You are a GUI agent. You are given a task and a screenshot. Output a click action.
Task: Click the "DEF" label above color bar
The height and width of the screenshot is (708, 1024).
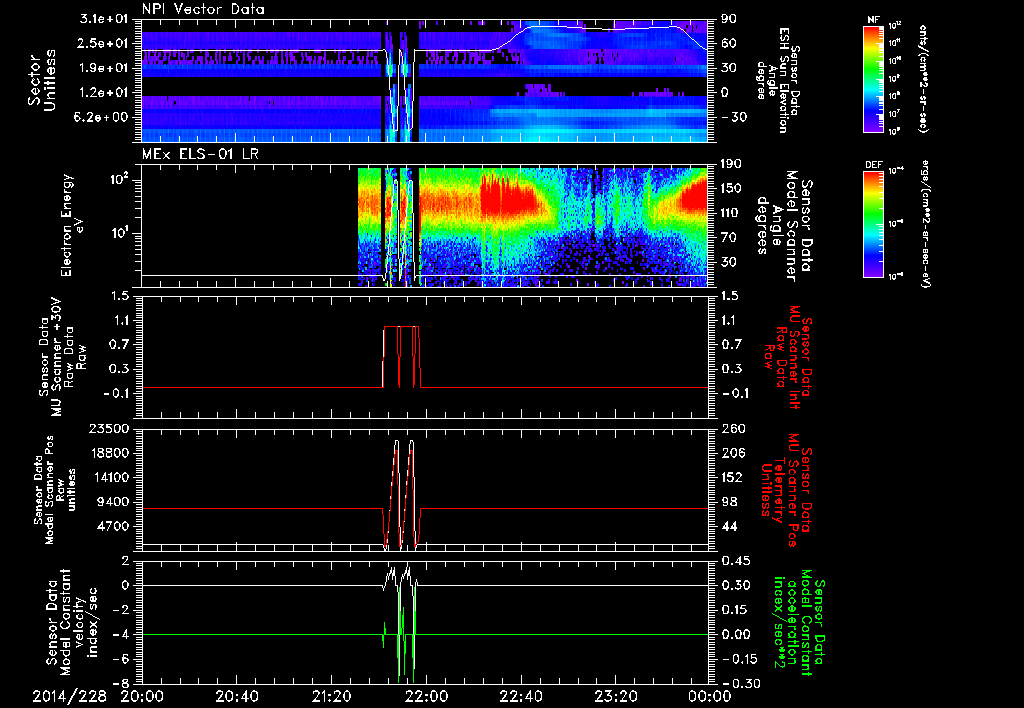(x=873, y=165)
